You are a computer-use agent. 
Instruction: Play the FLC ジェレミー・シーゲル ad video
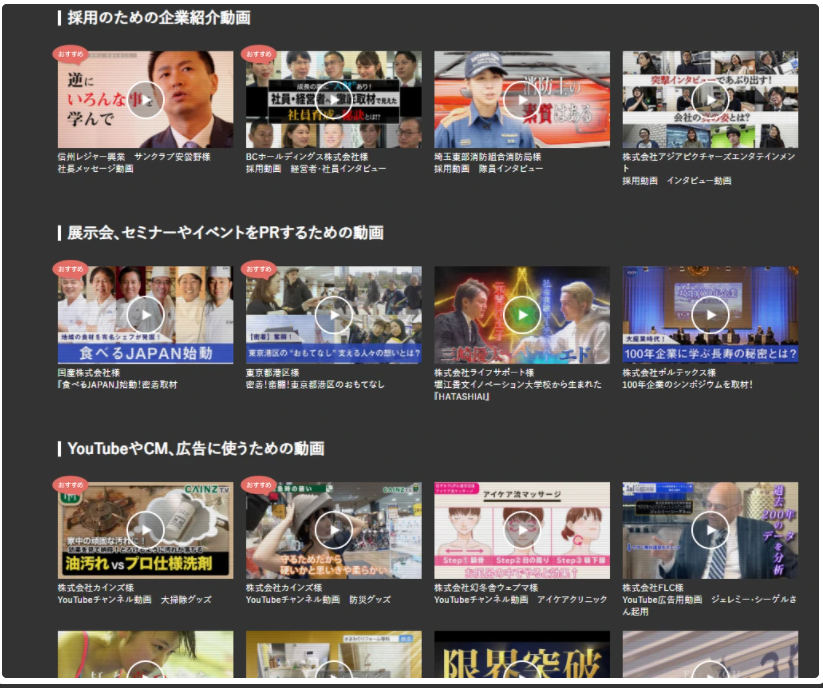pyautogui.click(x=710, y=530)
